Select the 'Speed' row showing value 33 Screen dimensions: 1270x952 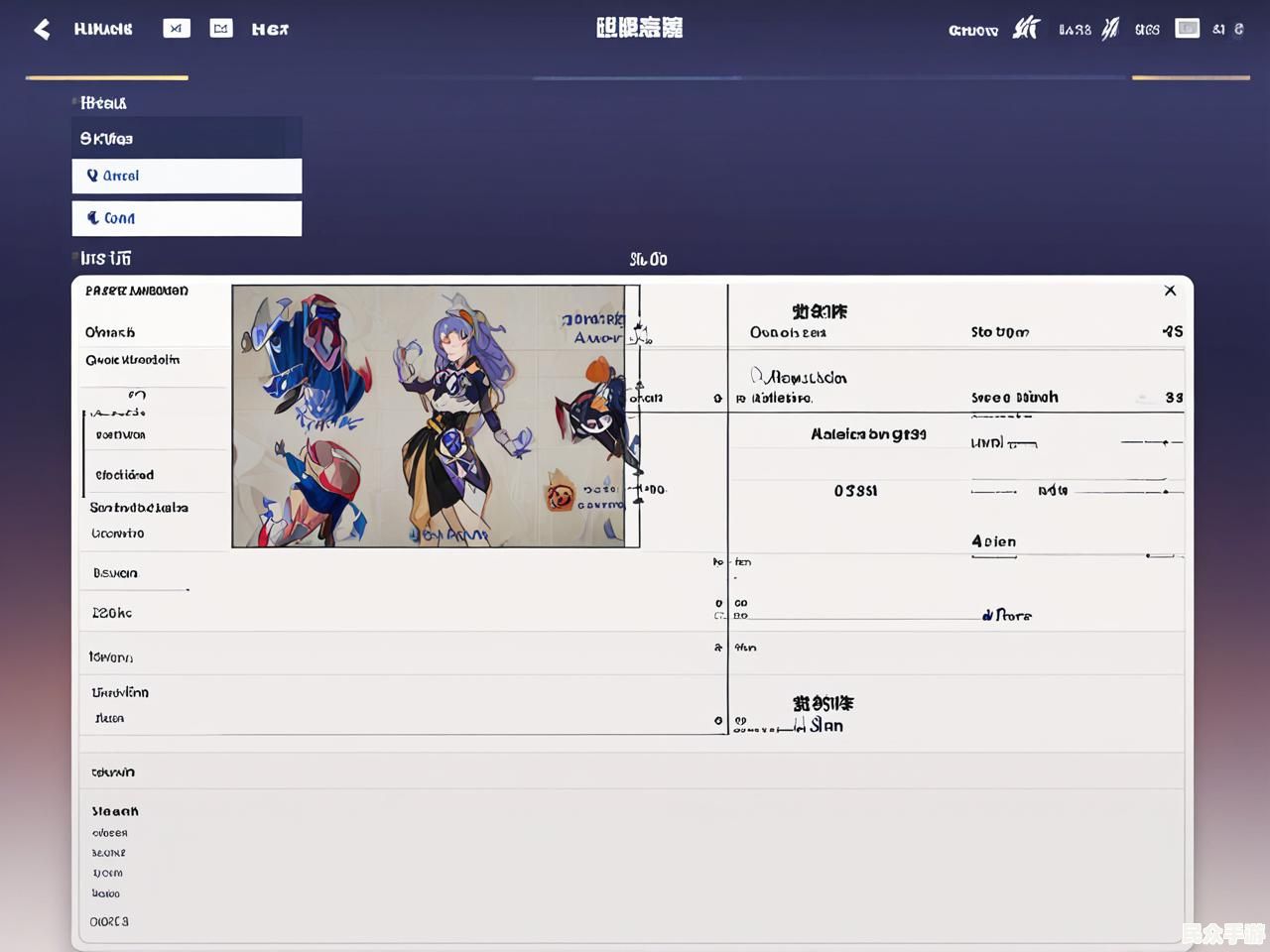click(x=1014, y=398)
